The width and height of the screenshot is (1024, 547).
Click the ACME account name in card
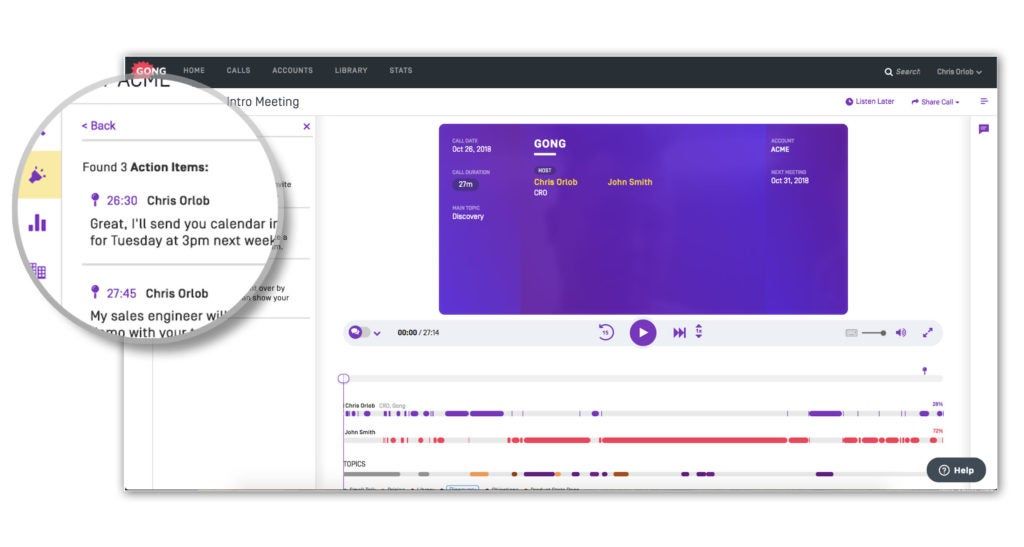pos(780,149)
